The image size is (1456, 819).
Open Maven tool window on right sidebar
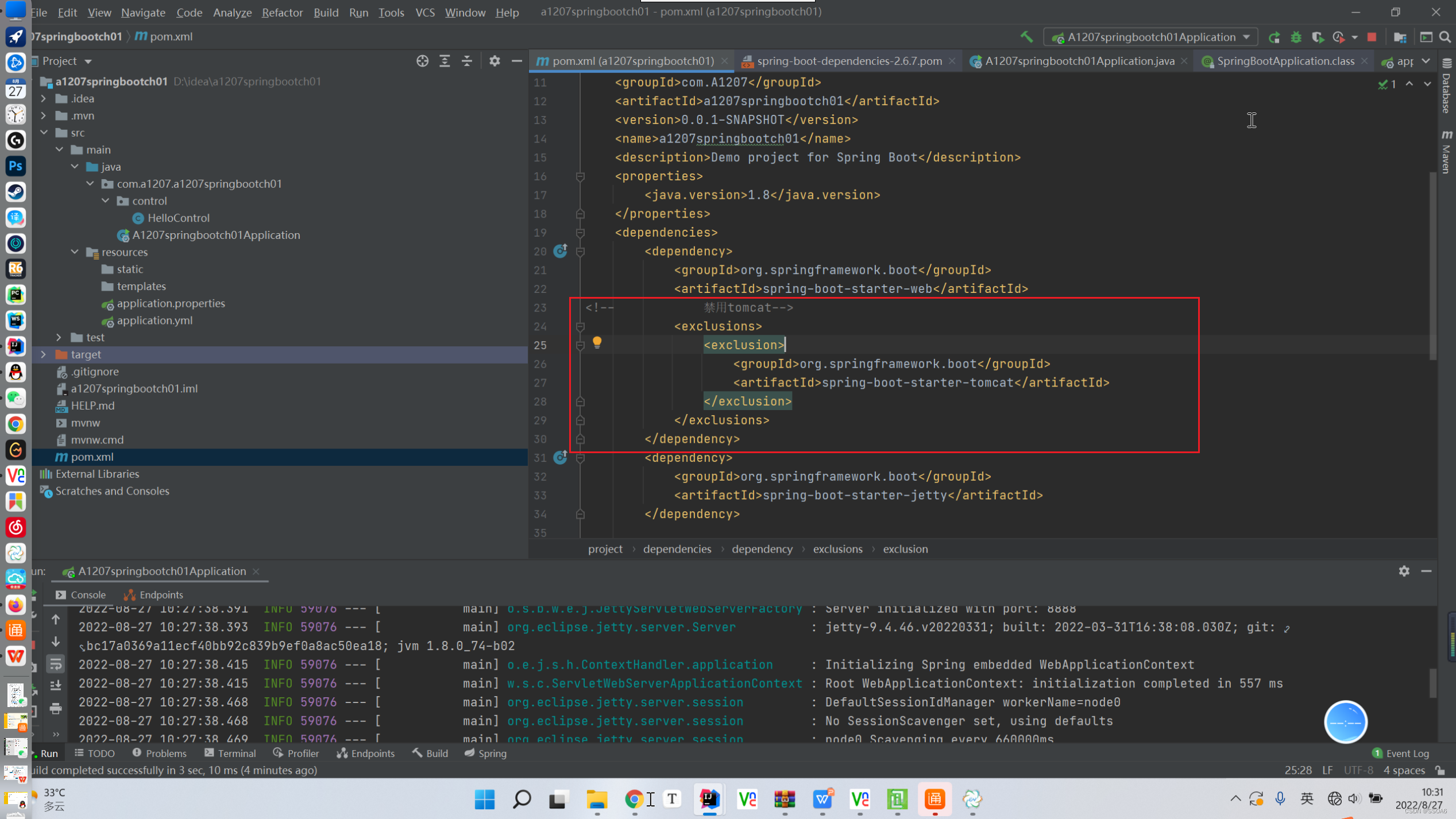[x=1446, y=152]
